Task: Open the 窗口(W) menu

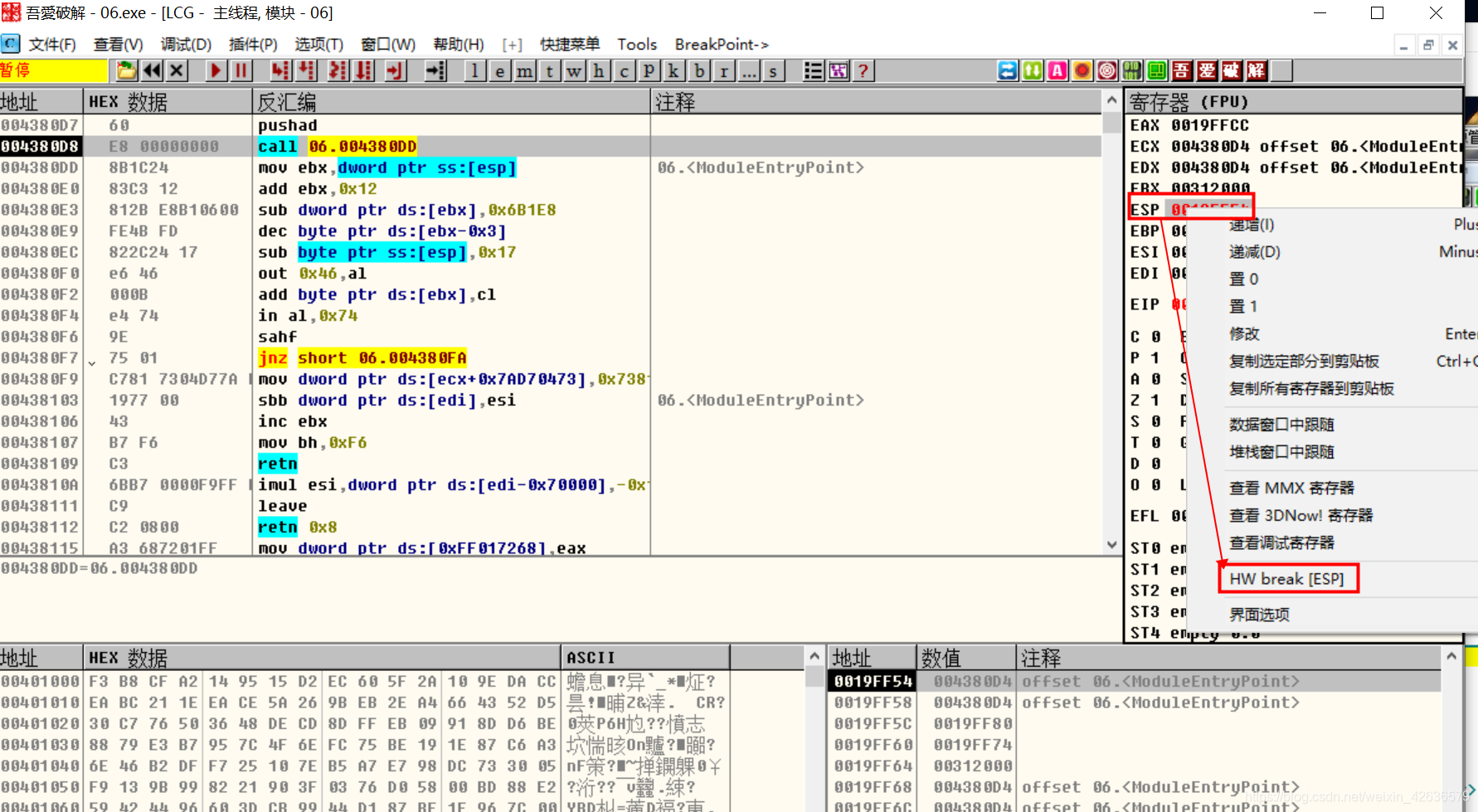Action: tap(388, 44)
